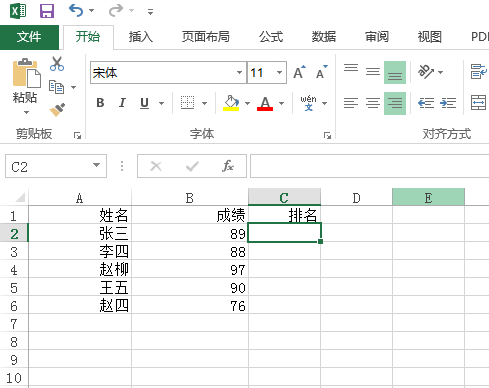This screenshot has width=489, height=388.
Task: Expand phonetic guide options arrow
Action: 324,103
